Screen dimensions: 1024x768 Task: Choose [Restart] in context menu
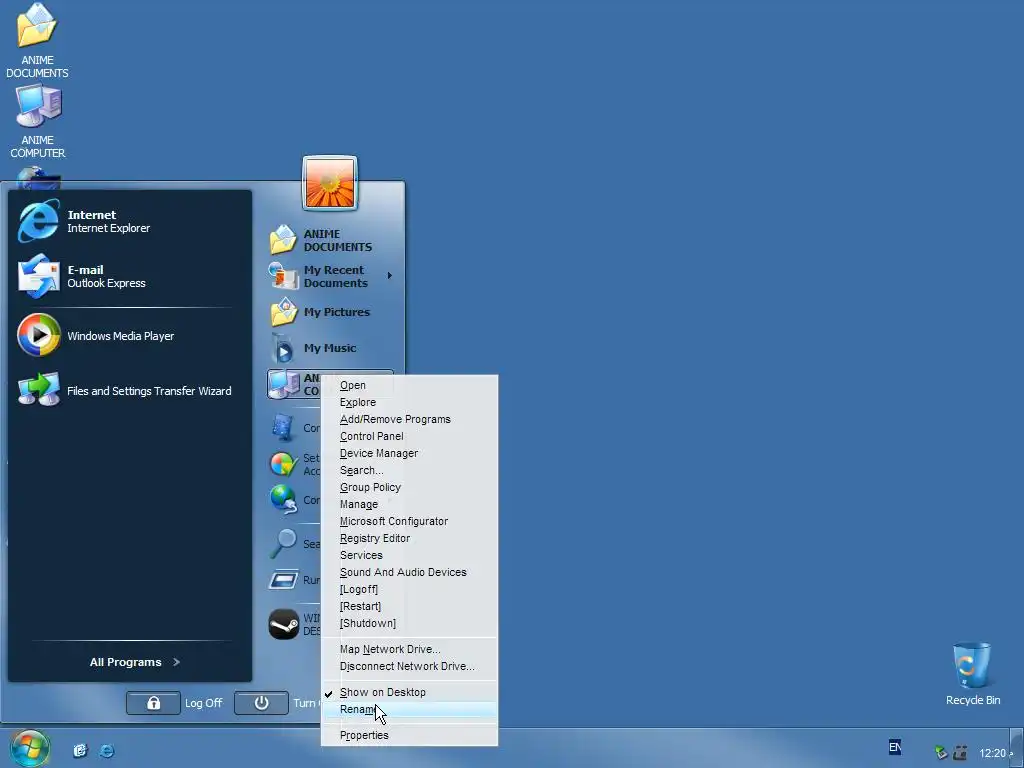(409, 606)
